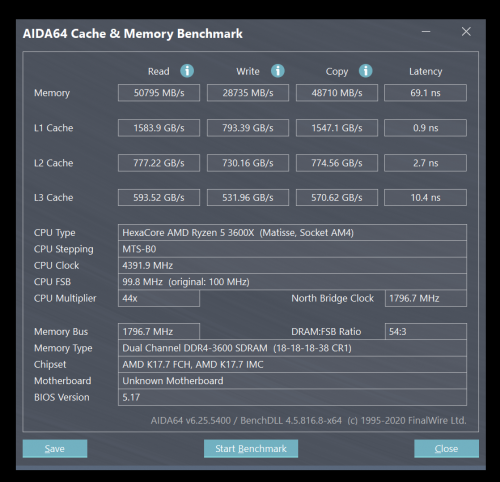This screenshot has width=500, height=482.
Task: Select the Memory Type DDR4-3600 field
Action: [292, 348]
